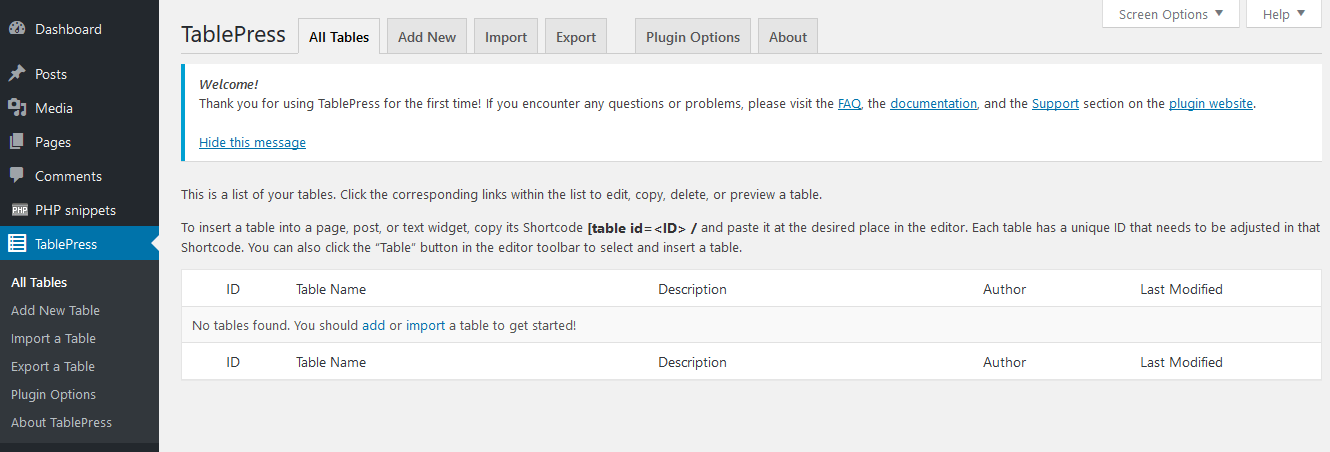Open Posts menu label in sidebar

tap(51, 74)
